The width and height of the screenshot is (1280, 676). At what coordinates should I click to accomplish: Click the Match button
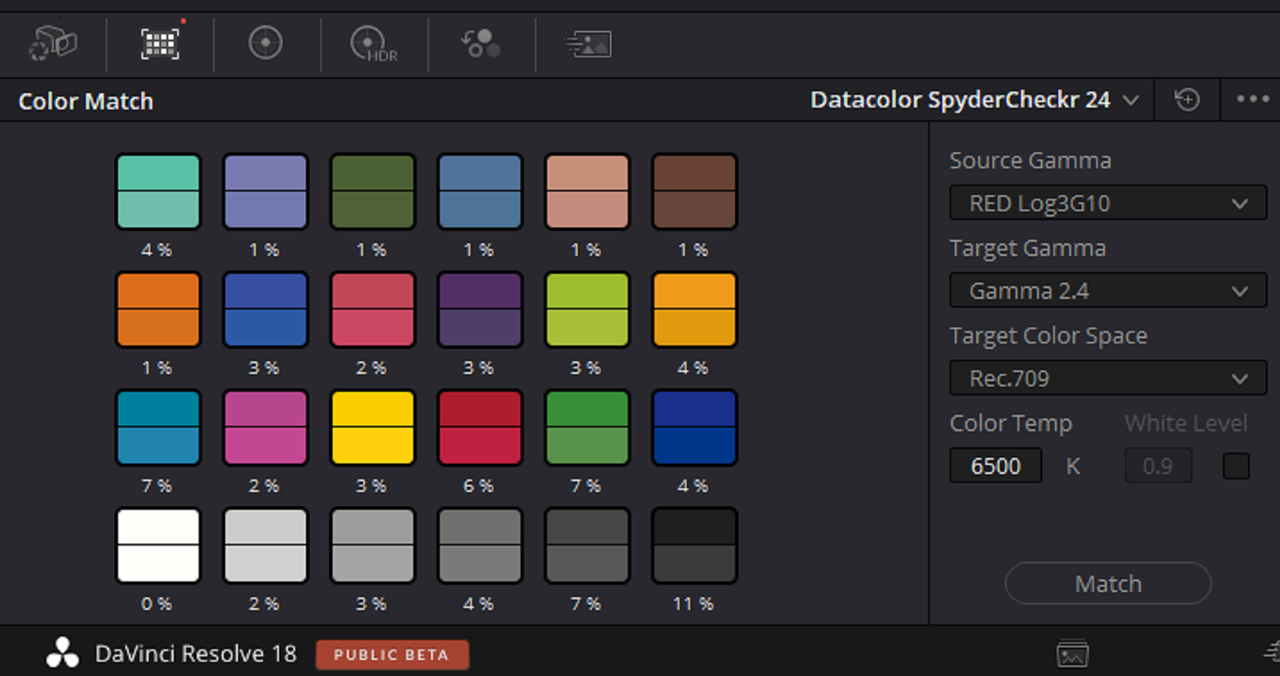pos(1108,583)
